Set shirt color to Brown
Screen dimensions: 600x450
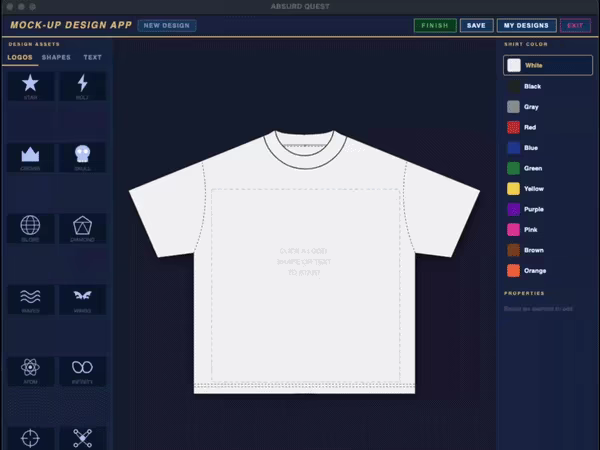(548, 250)
